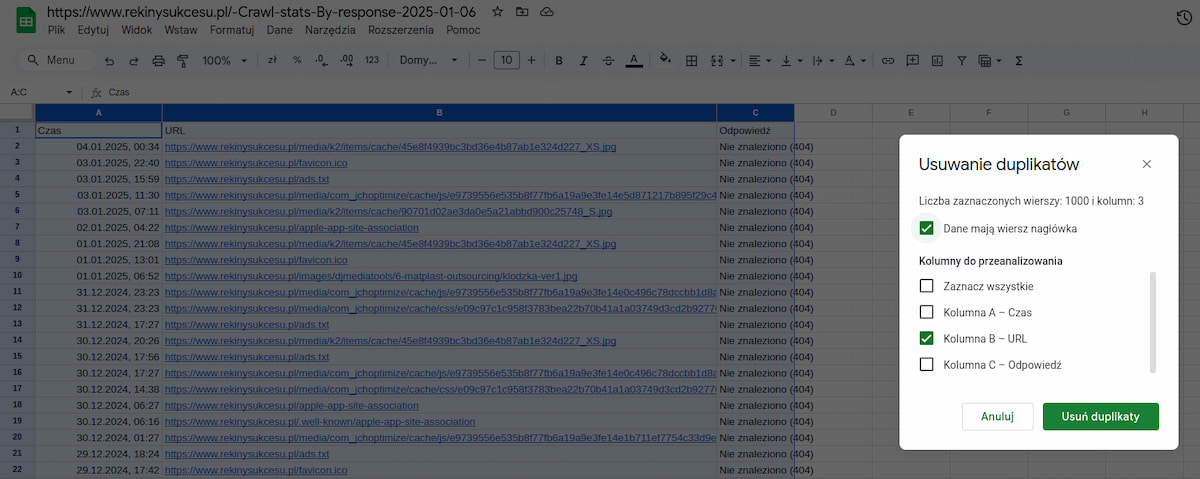Click the print icon in toolbar
Viewport: 1200px width, 479px height.
point(158,61)
